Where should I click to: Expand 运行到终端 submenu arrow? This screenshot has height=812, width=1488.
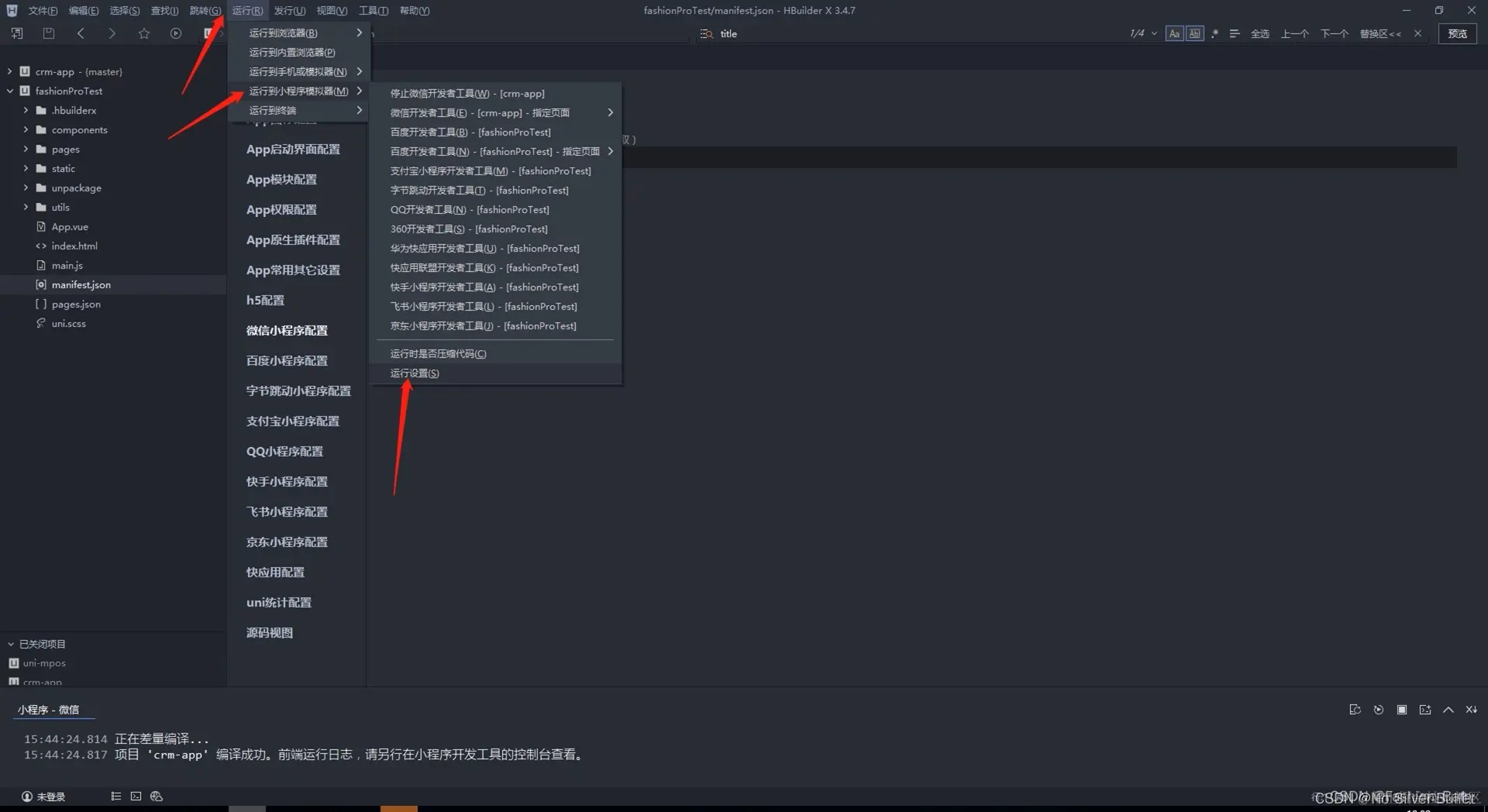359,110
